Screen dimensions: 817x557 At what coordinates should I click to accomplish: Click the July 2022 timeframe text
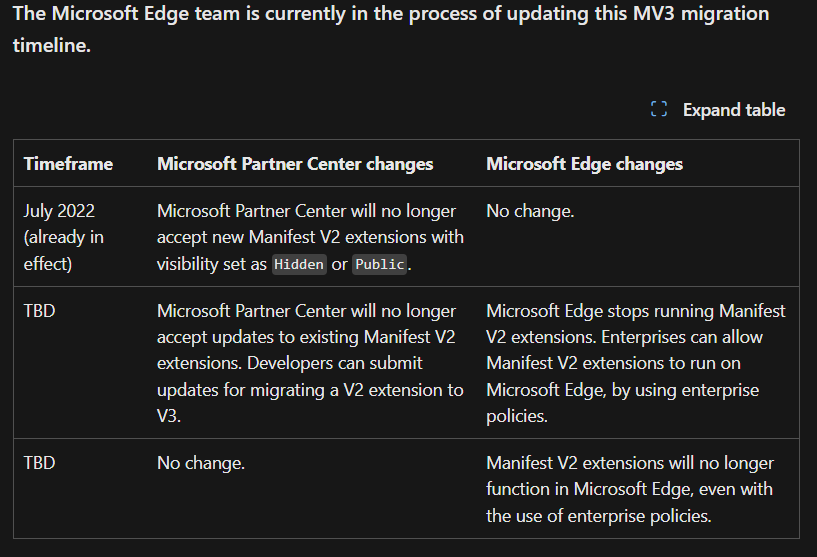pyautogui.click(x=60, y=211)
